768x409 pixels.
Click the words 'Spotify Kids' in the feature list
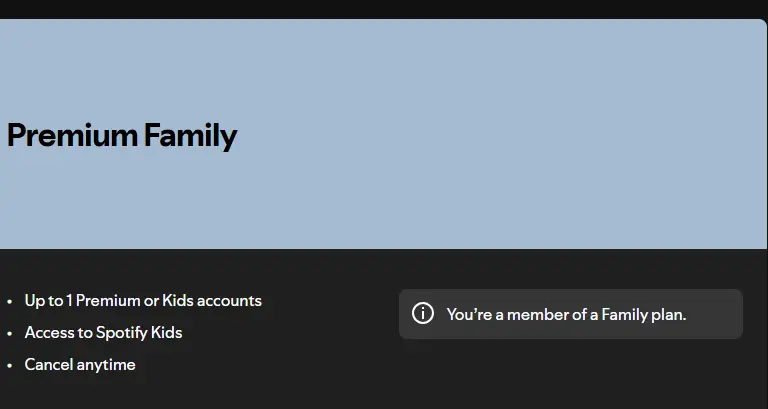pyautogui.click(x=139, y=333)
